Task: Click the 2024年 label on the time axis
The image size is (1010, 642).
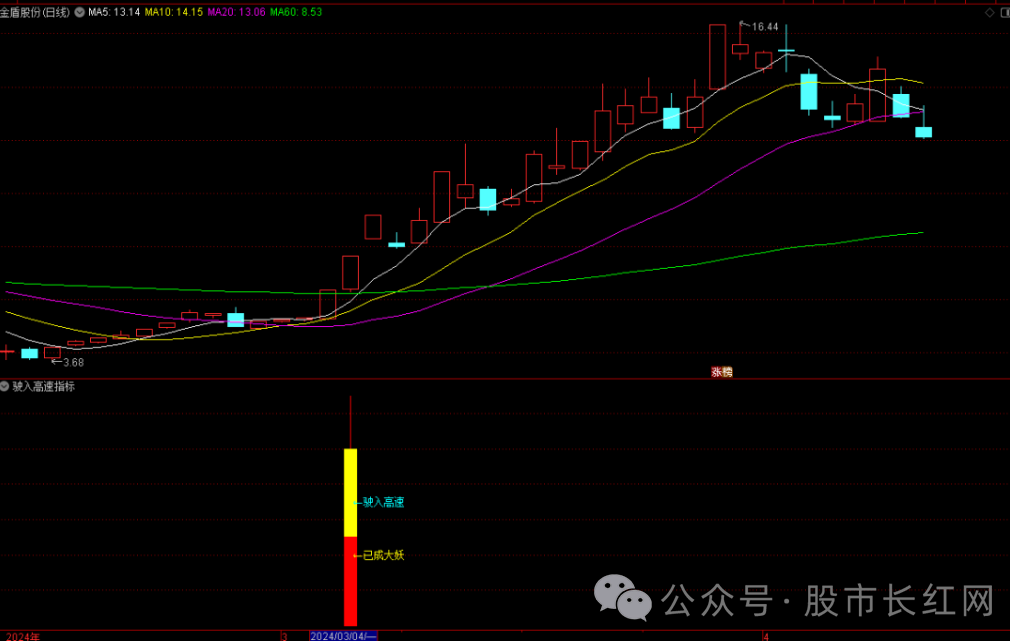Action: [x=23, y=637]
